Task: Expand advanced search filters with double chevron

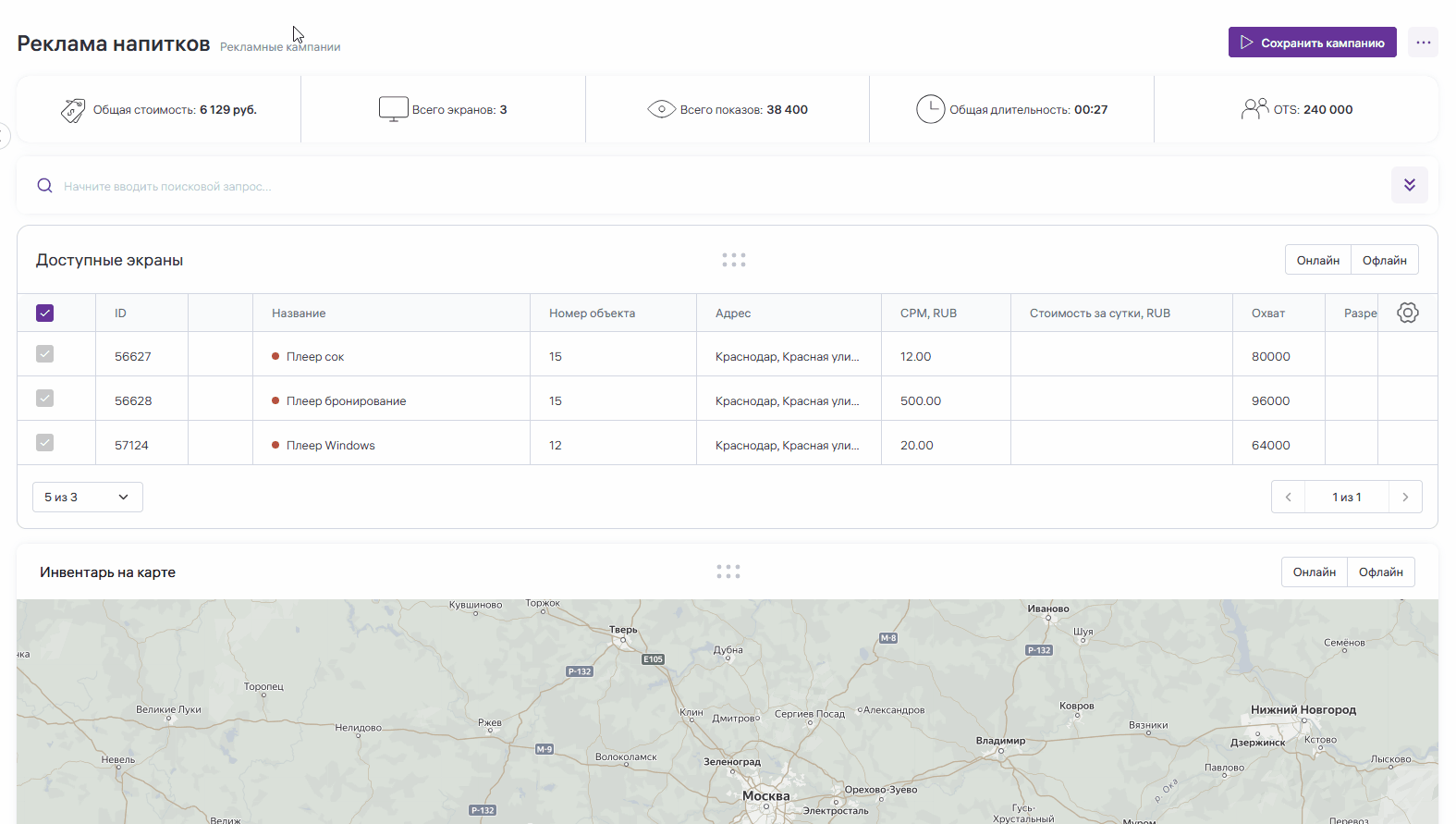Action: click(x=1409, y=185)
